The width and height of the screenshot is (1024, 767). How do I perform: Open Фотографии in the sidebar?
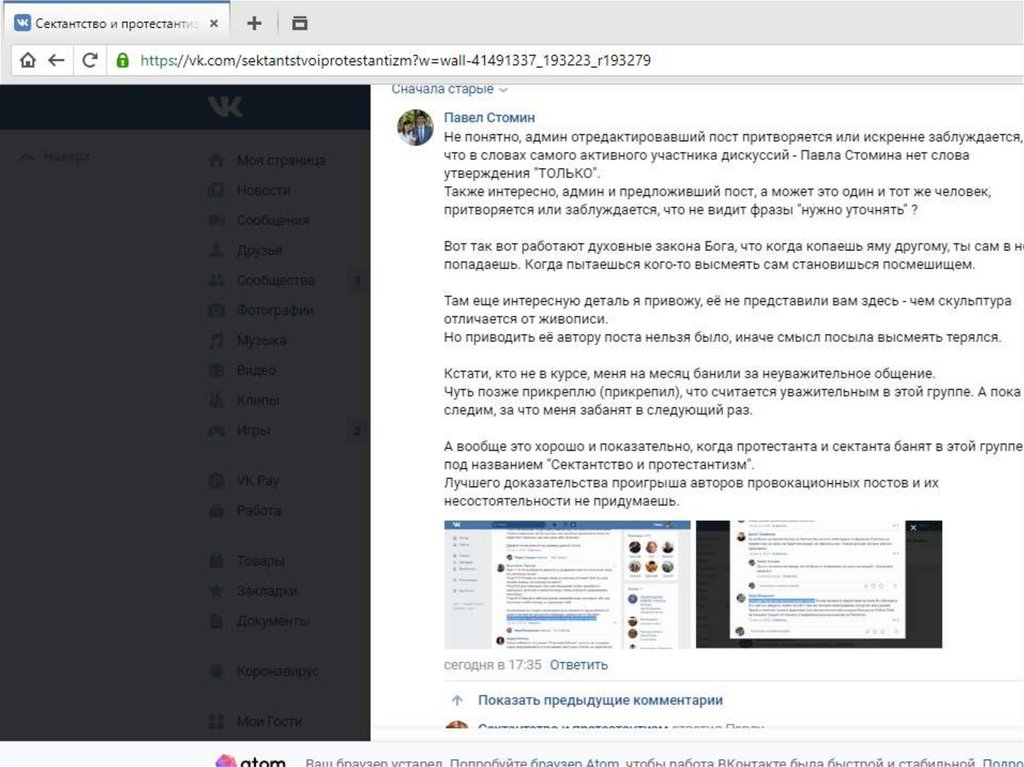pyautogui.click(x=275, y=310)
